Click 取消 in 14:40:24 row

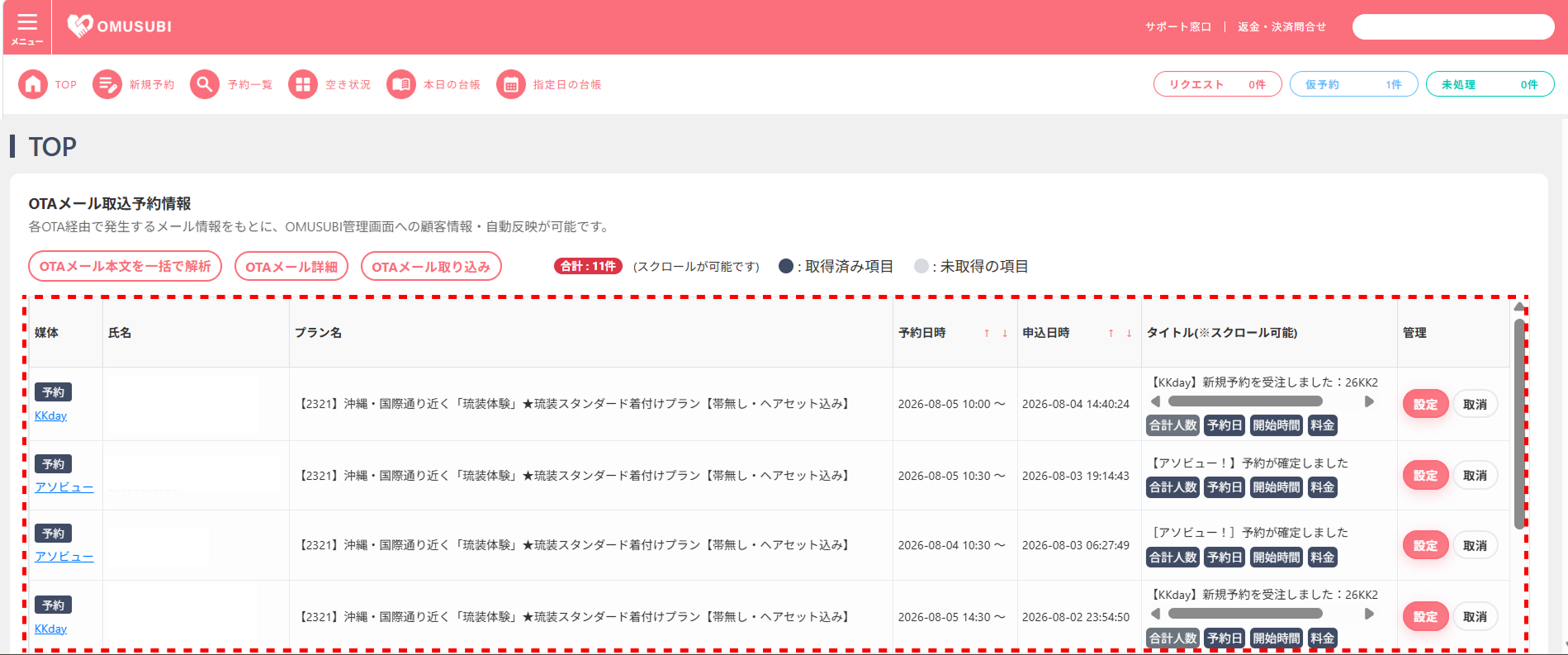click(x=1475, y=404)
